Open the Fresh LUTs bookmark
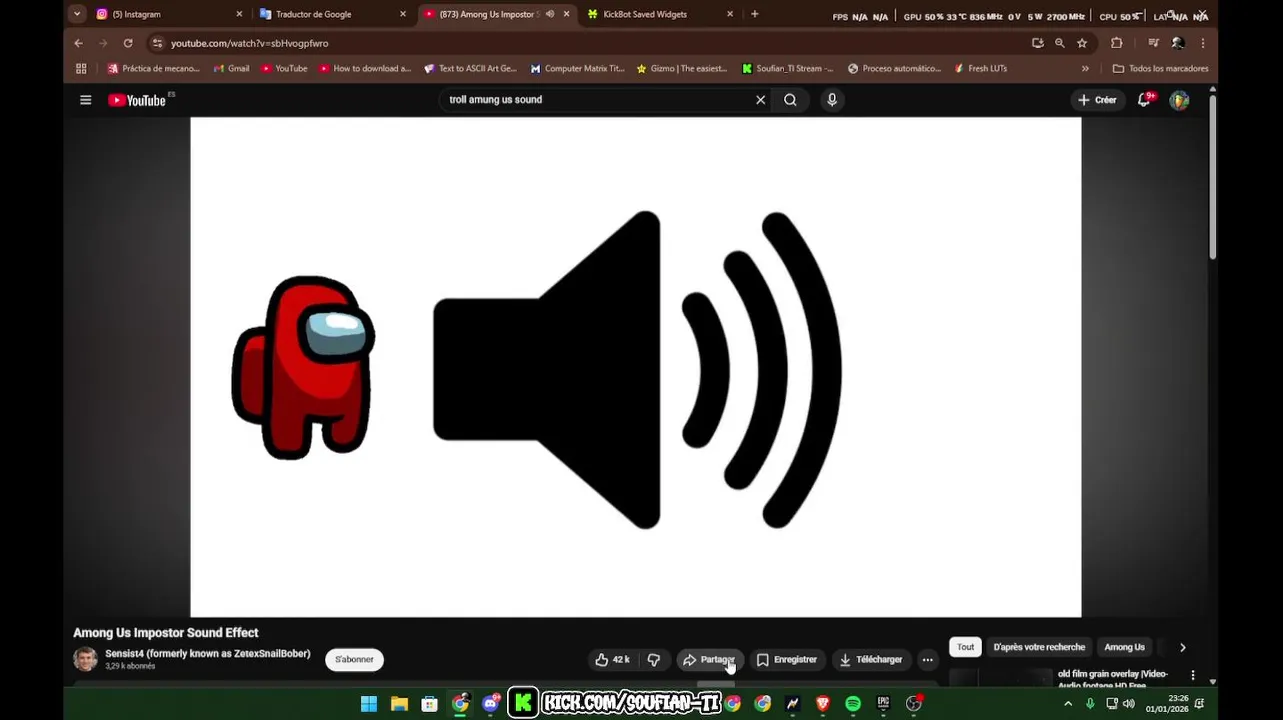 coord(980,69)
